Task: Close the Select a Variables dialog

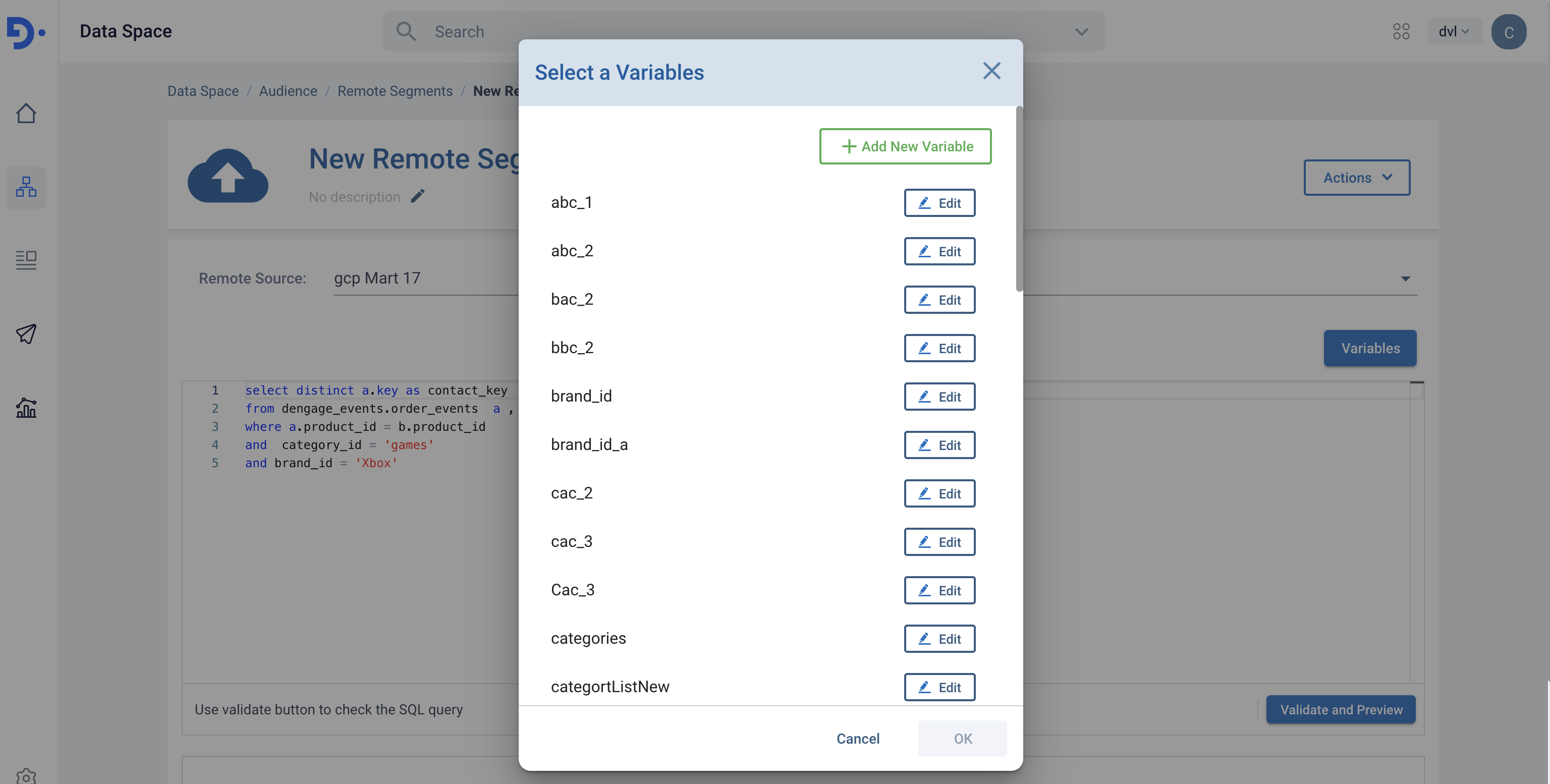Action: [991, 71]
